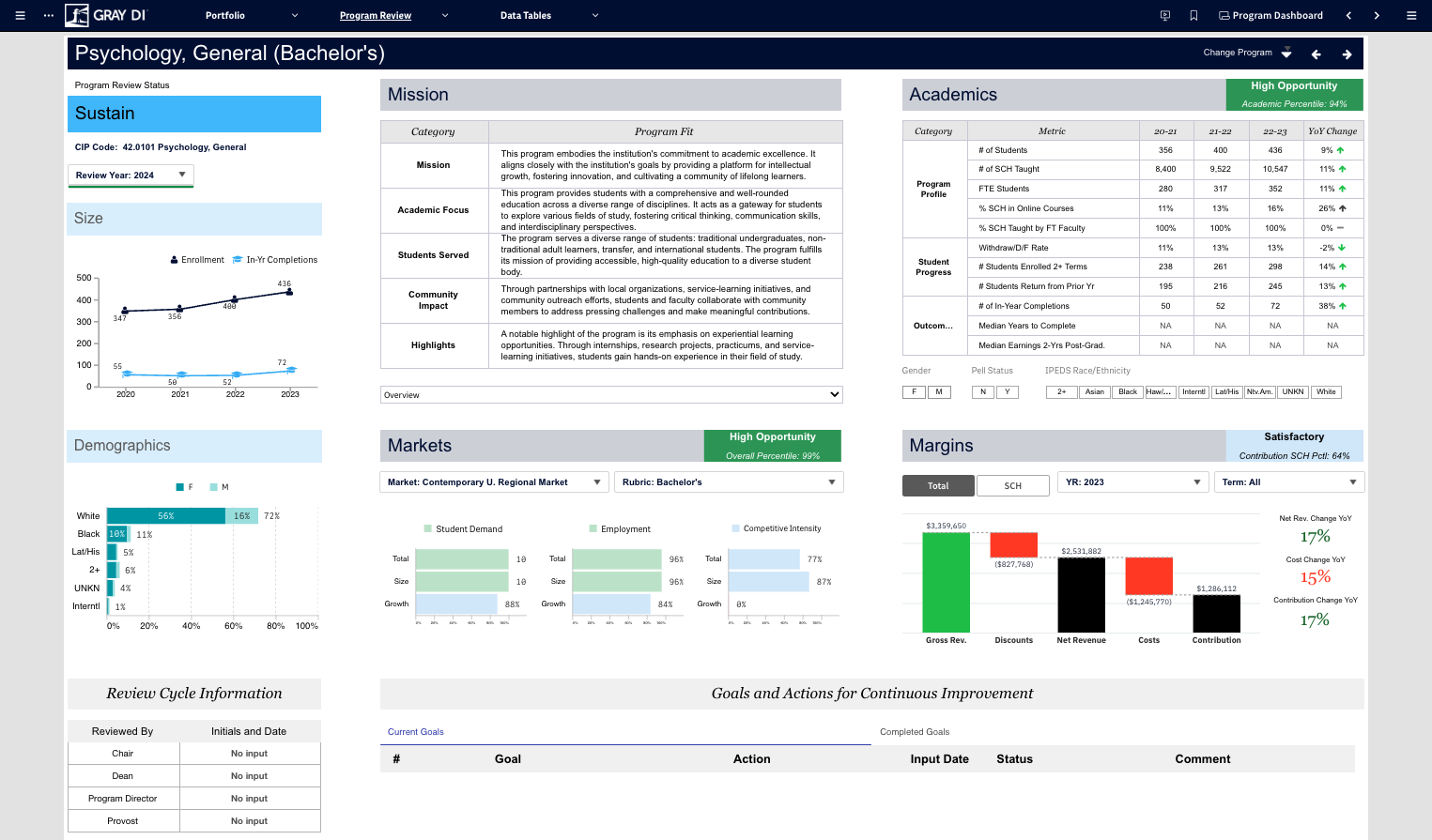
Task: Go to previous page with top-bar left chevron
Action: [1348, 16]
